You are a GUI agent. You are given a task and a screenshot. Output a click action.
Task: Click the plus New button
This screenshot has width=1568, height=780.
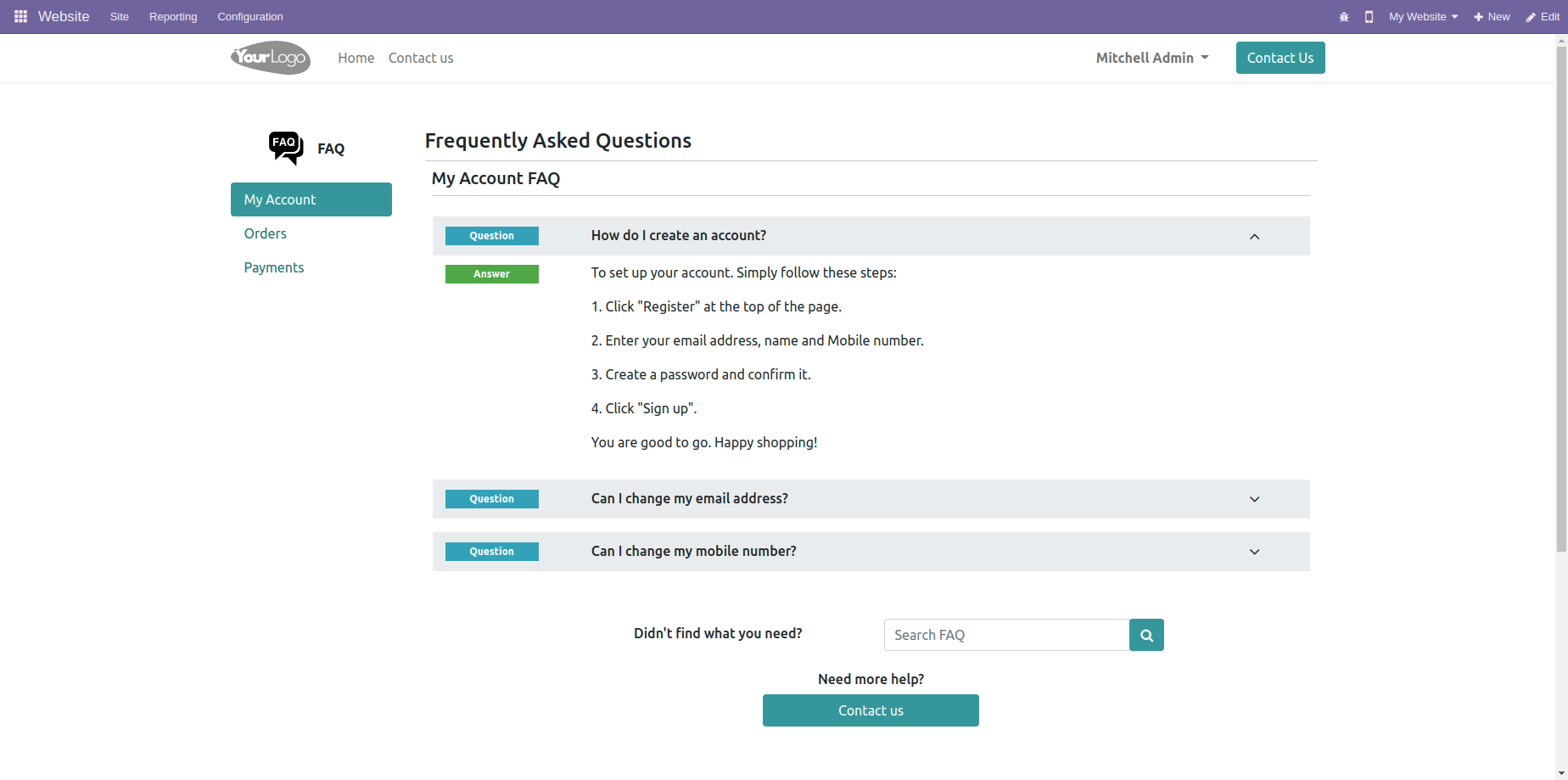(1492, 17)
